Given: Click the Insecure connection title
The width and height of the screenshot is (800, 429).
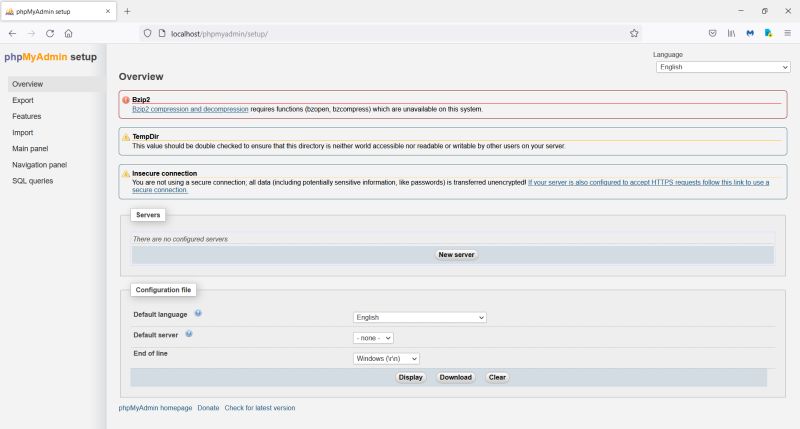Looking at the screenshot, I should (164, 173).
